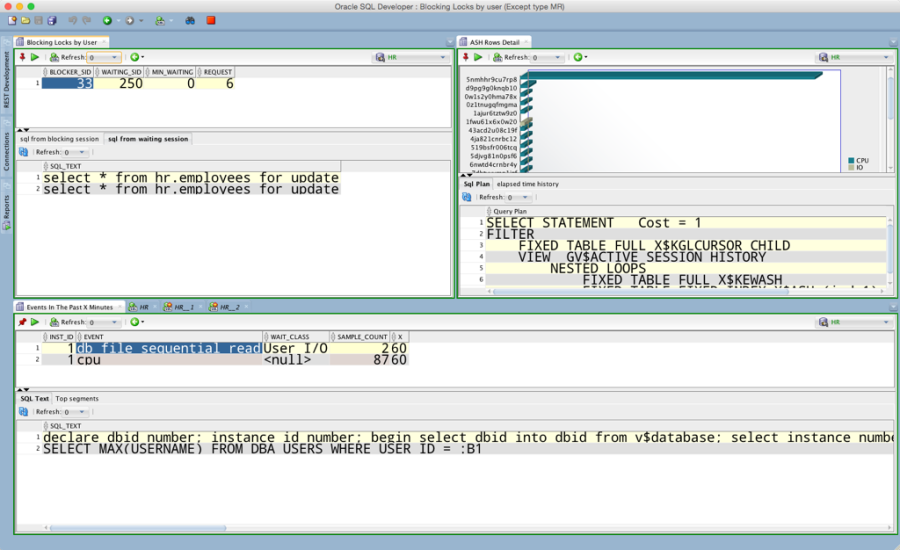This screenshot has width=900, height=550.
Task: Toggle the pin in Events panel
Action: coord(22,323)
